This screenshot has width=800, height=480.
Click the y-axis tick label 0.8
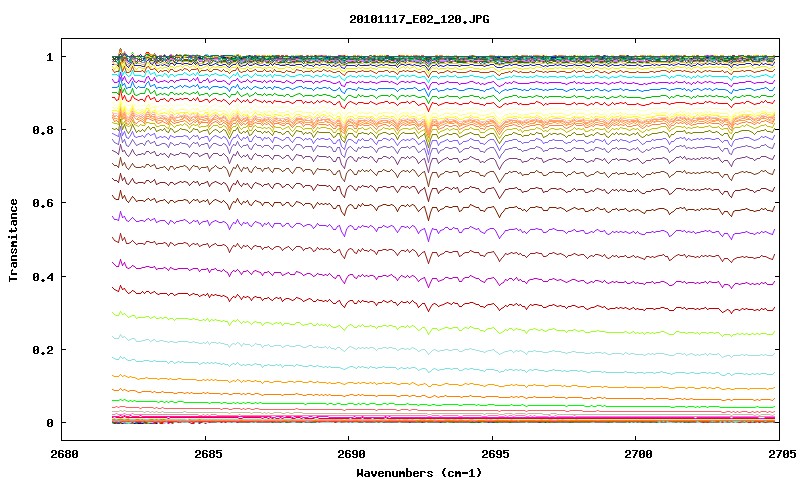[x=43, y=130]
